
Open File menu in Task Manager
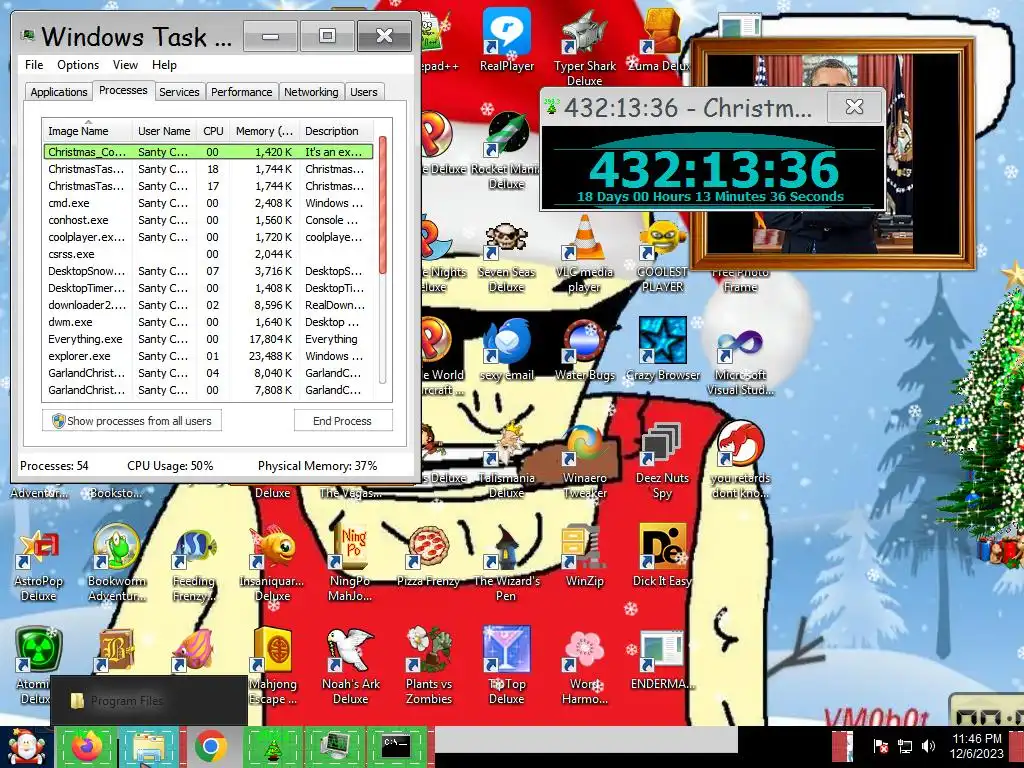tap(34, 65)
